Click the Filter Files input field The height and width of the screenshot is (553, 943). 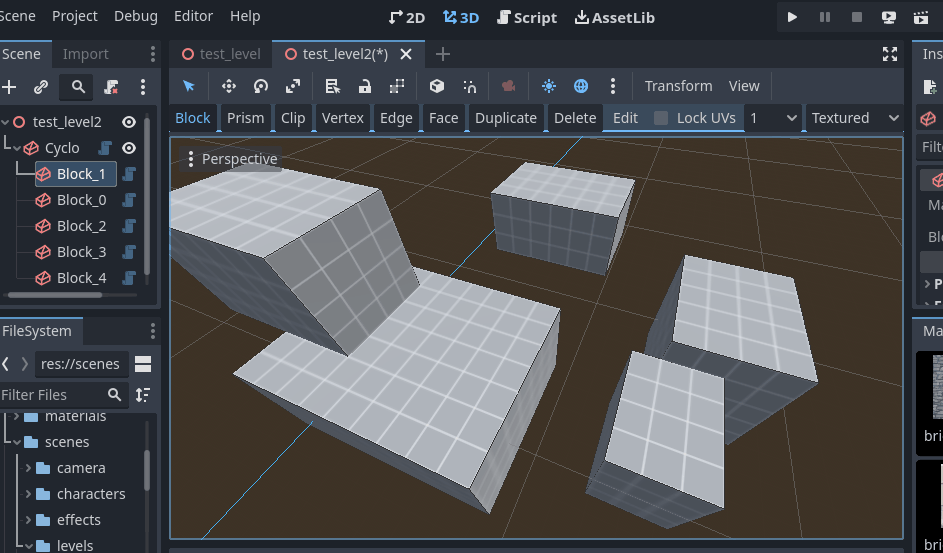pos(64,395)
